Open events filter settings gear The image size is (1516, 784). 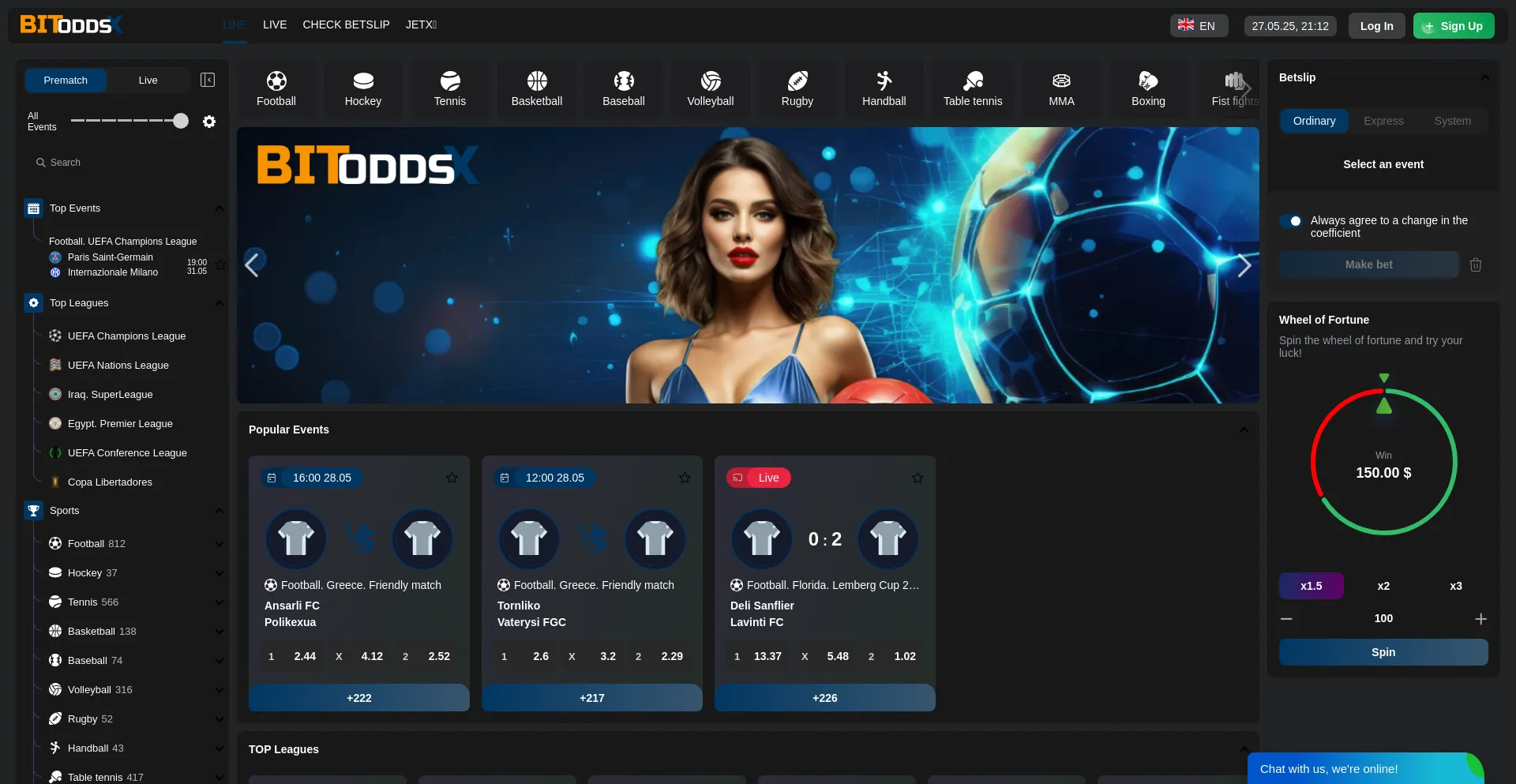coord(209,122)
